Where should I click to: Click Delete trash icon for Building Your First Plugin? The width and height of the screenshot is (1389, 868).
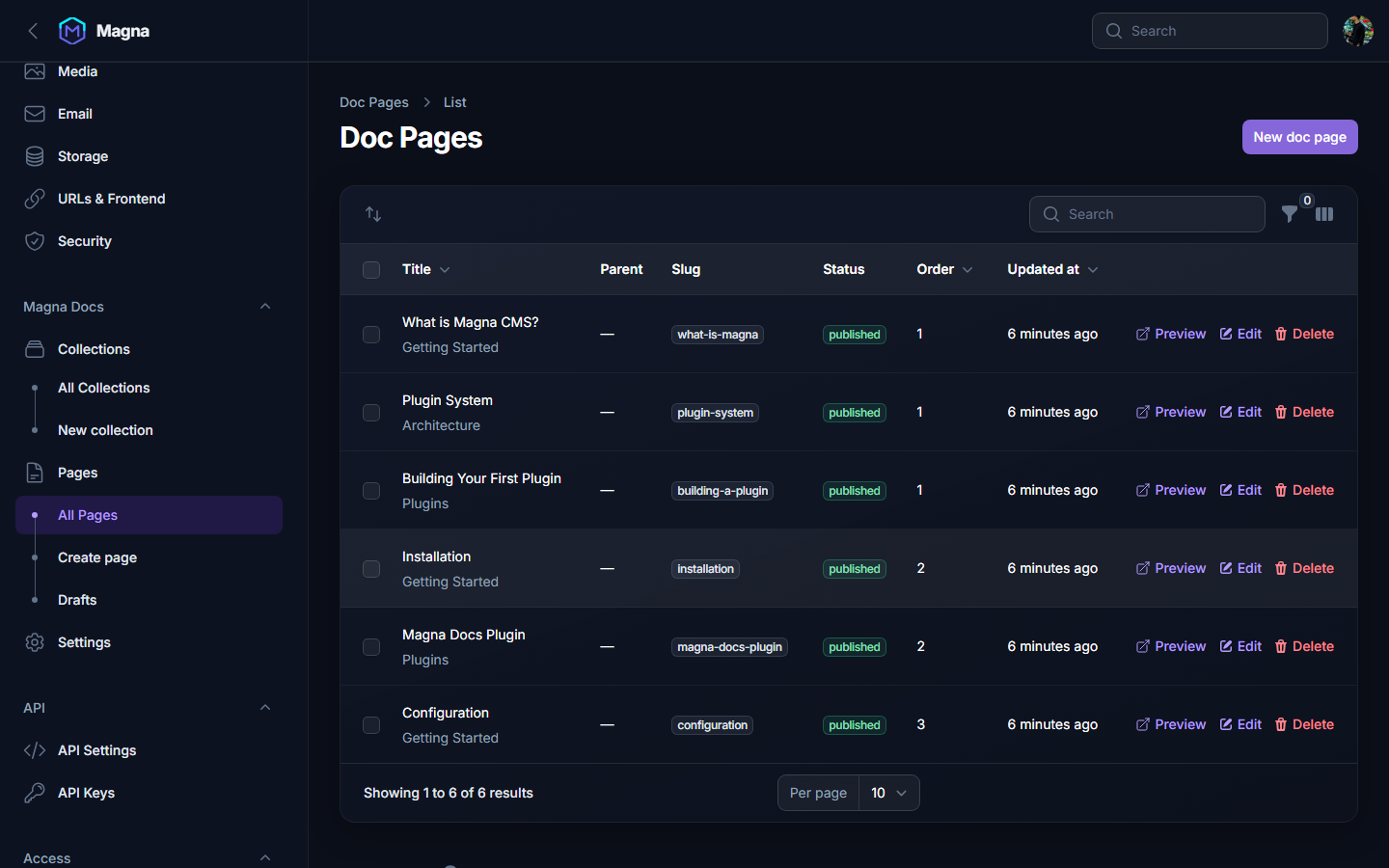(1281, 490)
